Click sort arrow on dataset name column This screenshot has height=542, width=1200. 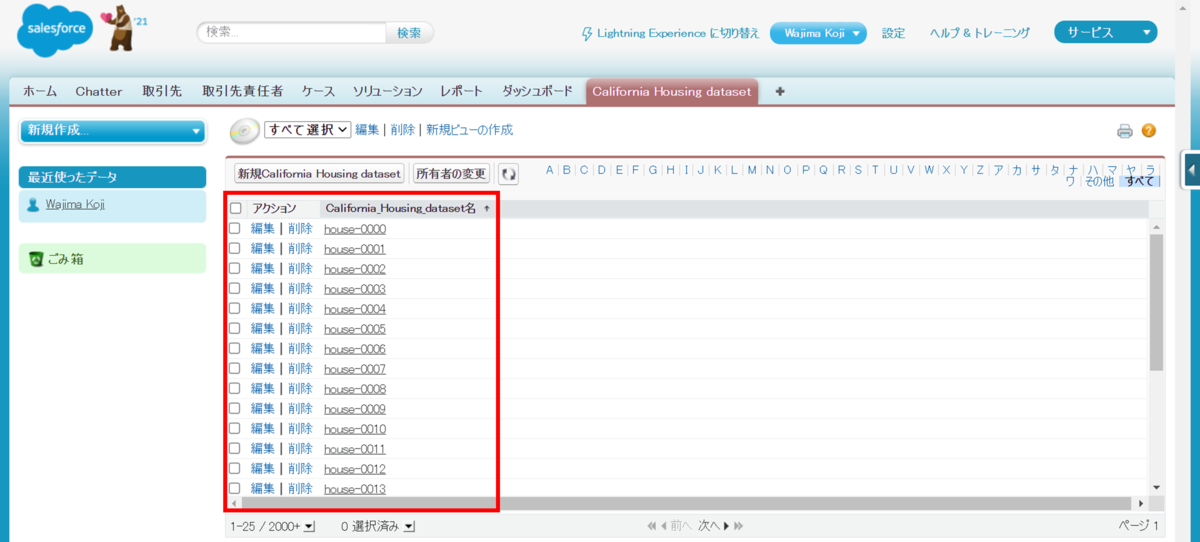point(487,209)
